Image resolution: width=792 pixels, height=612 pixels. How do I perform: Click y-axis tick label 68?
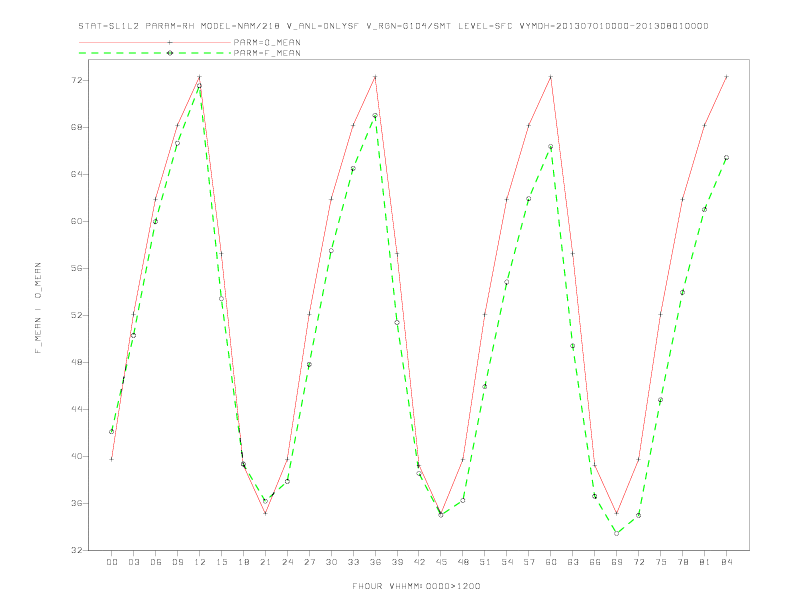click(x=77, y=127)
